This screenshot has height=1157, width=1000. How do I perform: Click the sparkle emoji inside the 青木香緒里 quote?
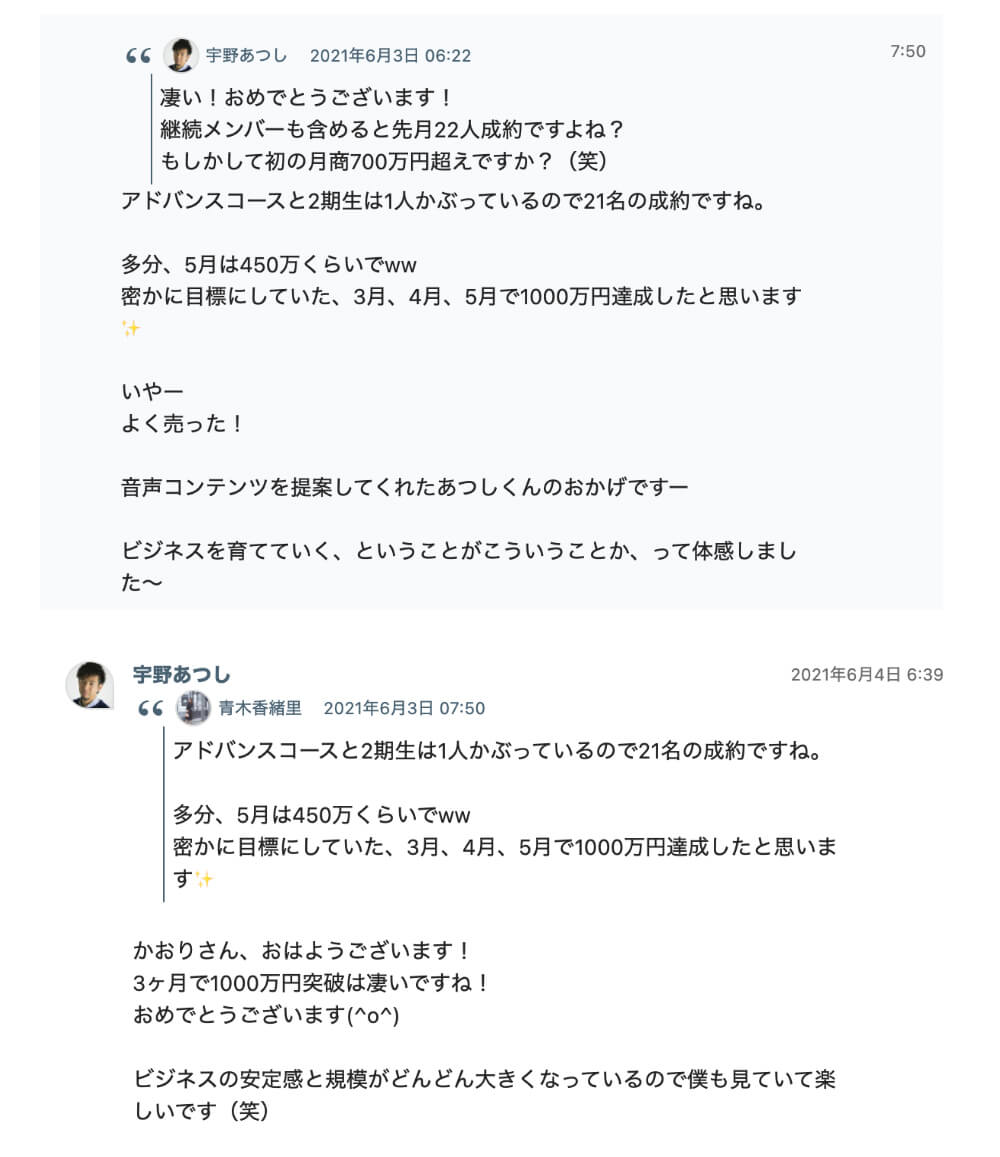click(x=204, y=880)
